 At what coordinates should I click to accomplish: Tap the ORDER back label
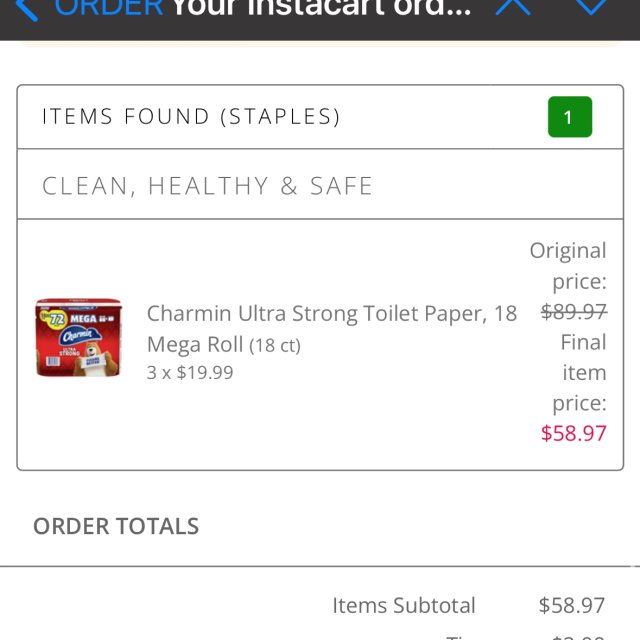(x=108, y=8)
